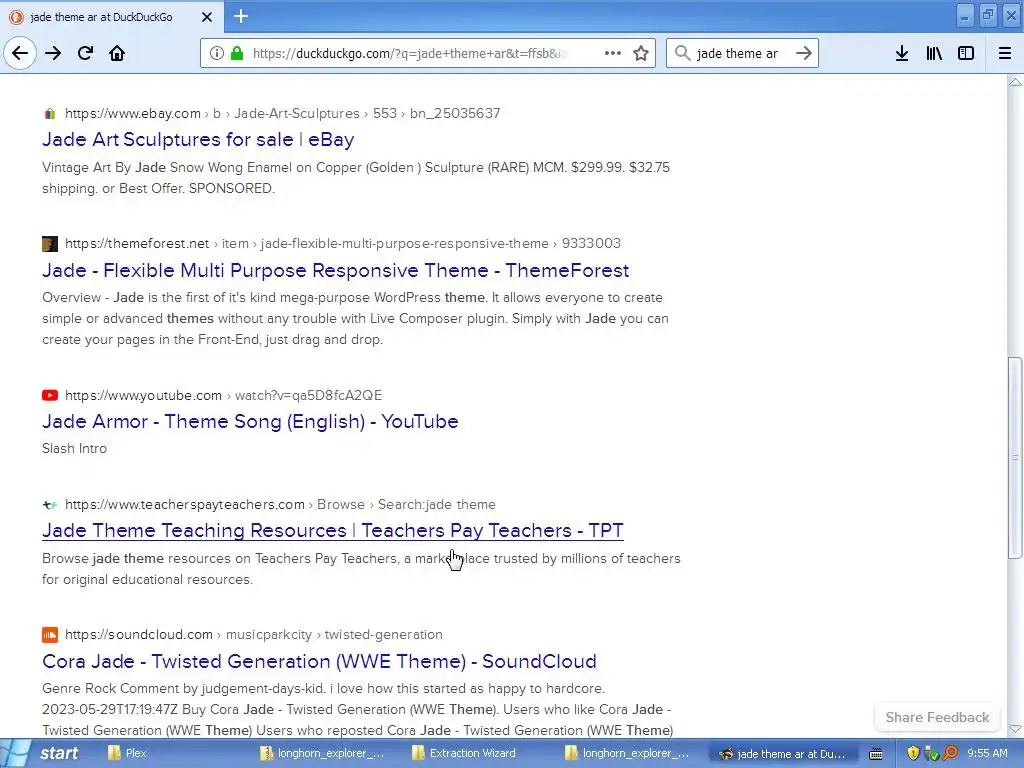The image size is (1024, 768).
Task: Switch to jade theme ar taskbar button
Action: click(782, 753)
